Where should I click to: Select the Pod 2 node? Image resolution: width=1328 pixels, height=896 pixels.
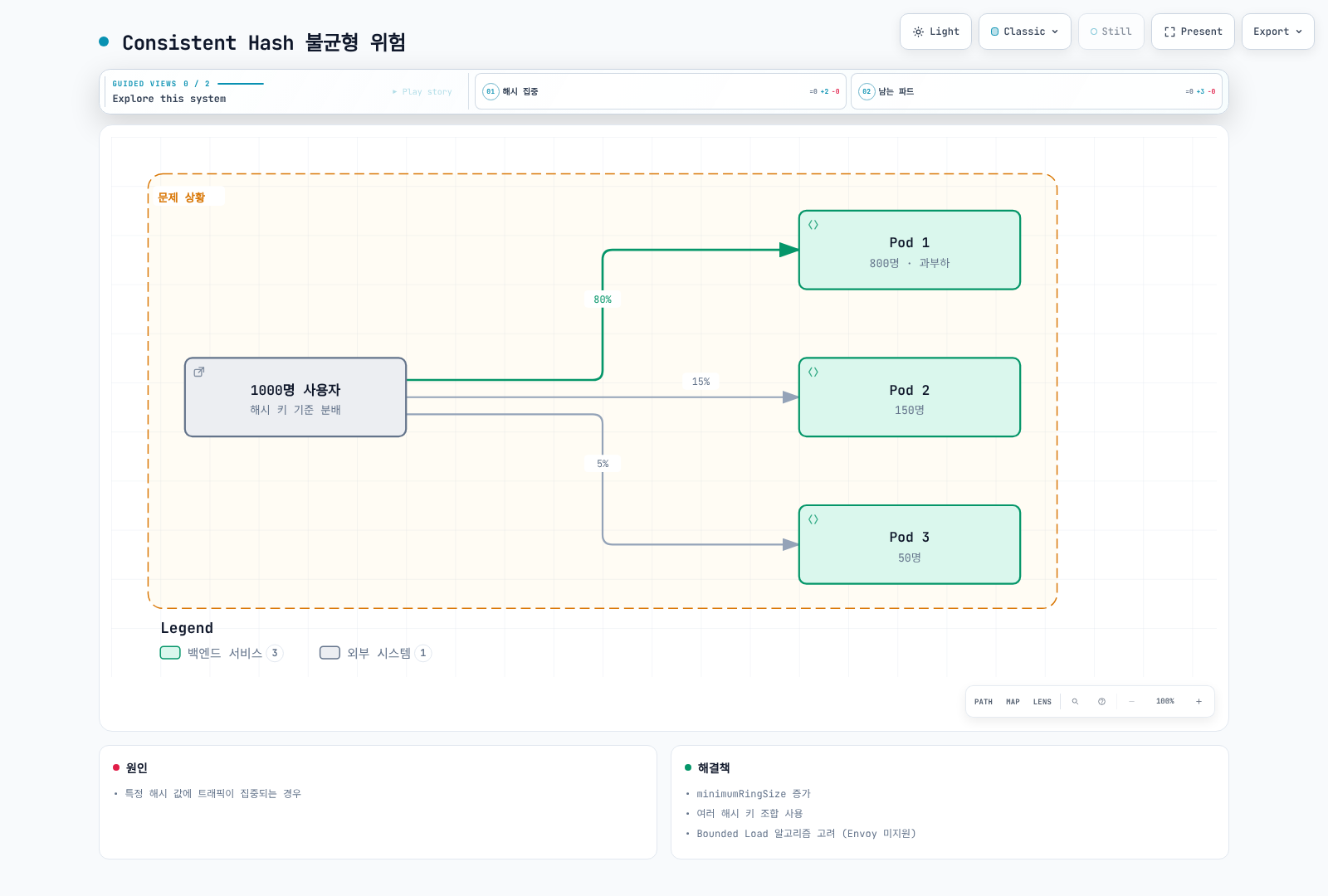click(910, 397)
